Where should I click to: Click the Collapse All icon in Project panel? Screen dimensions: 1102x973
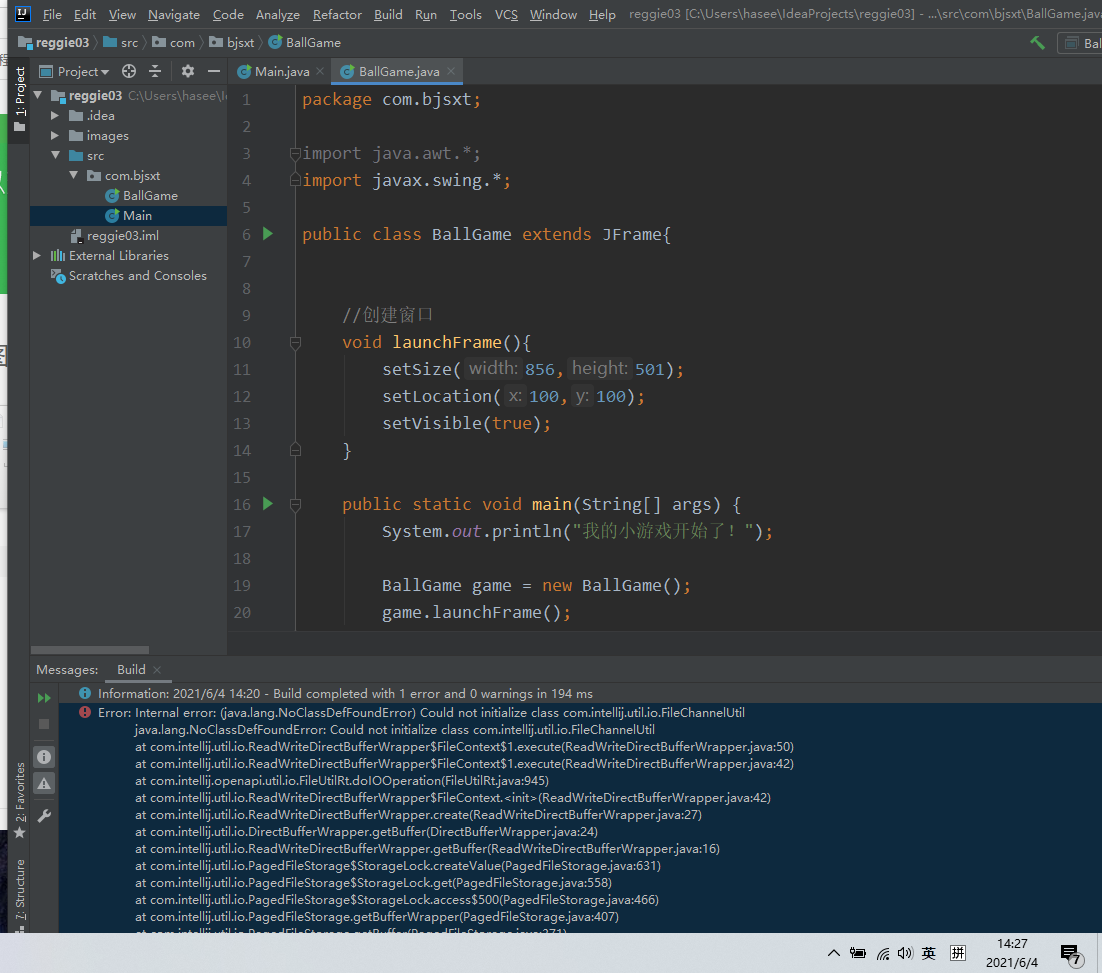155,71
